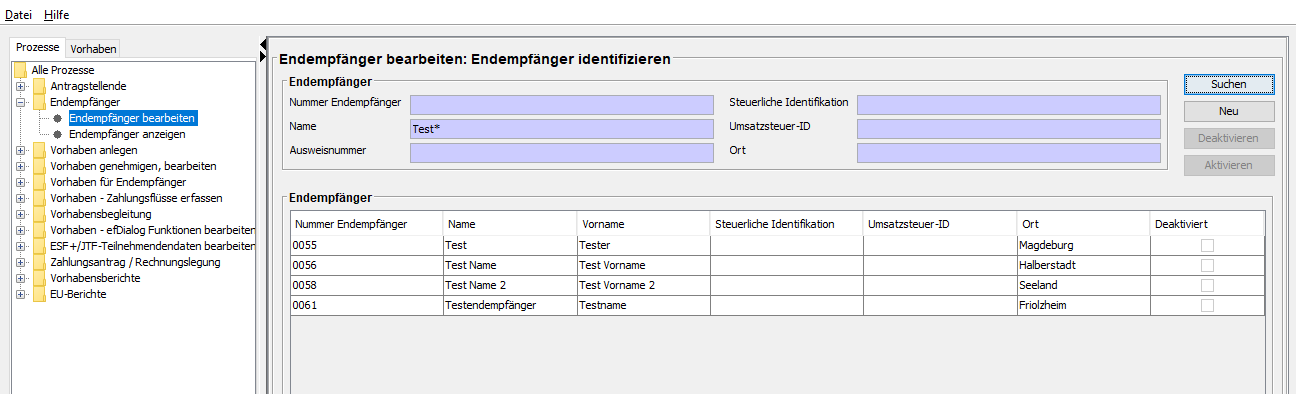Expand ESF+/JTF-Teilnehmendendaten node
The height and width of the screenshot is (394, 1296).
[x=20, y=246]
